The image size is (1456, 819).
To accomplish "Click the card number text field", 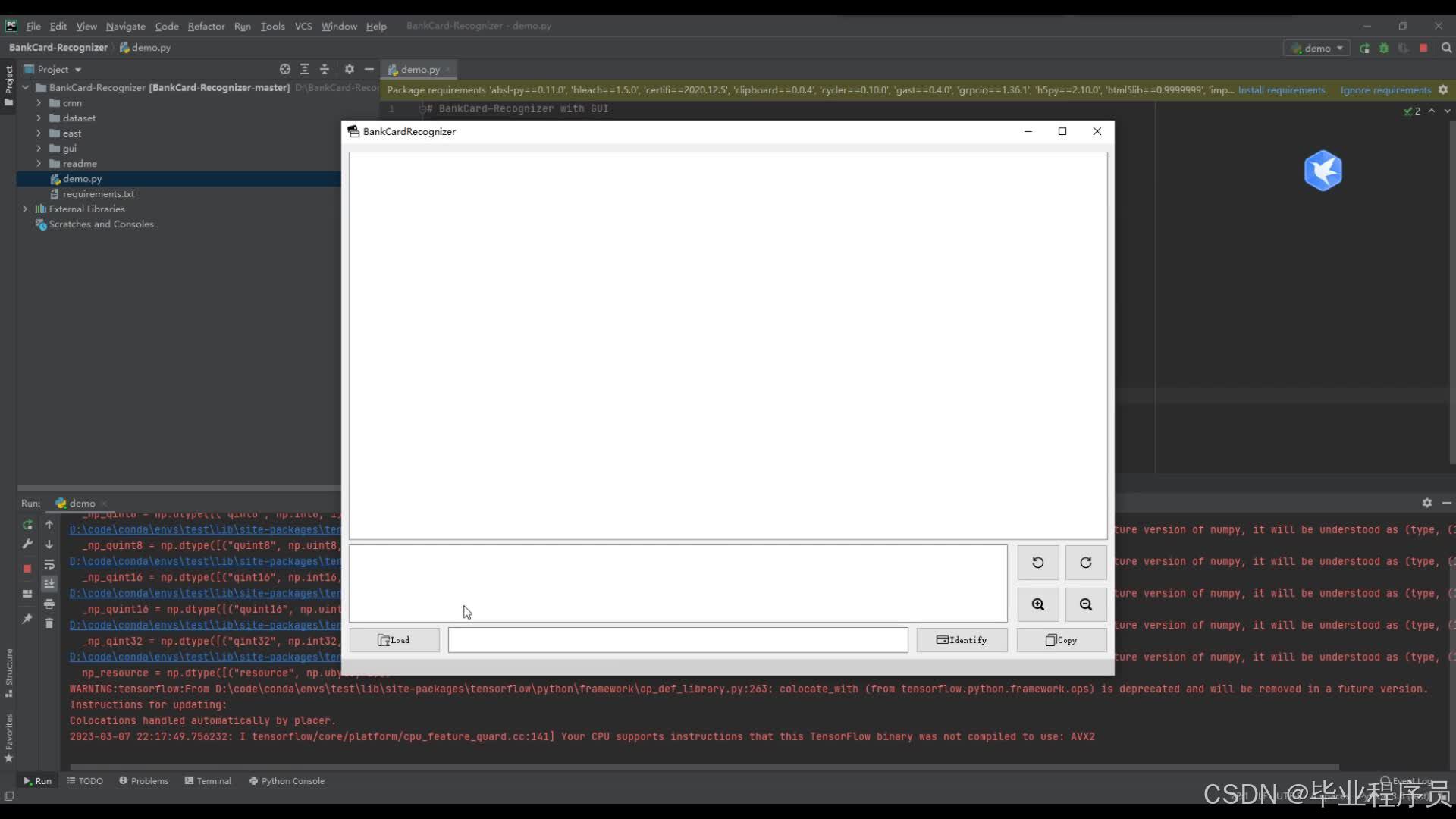I will click(677, 640).
